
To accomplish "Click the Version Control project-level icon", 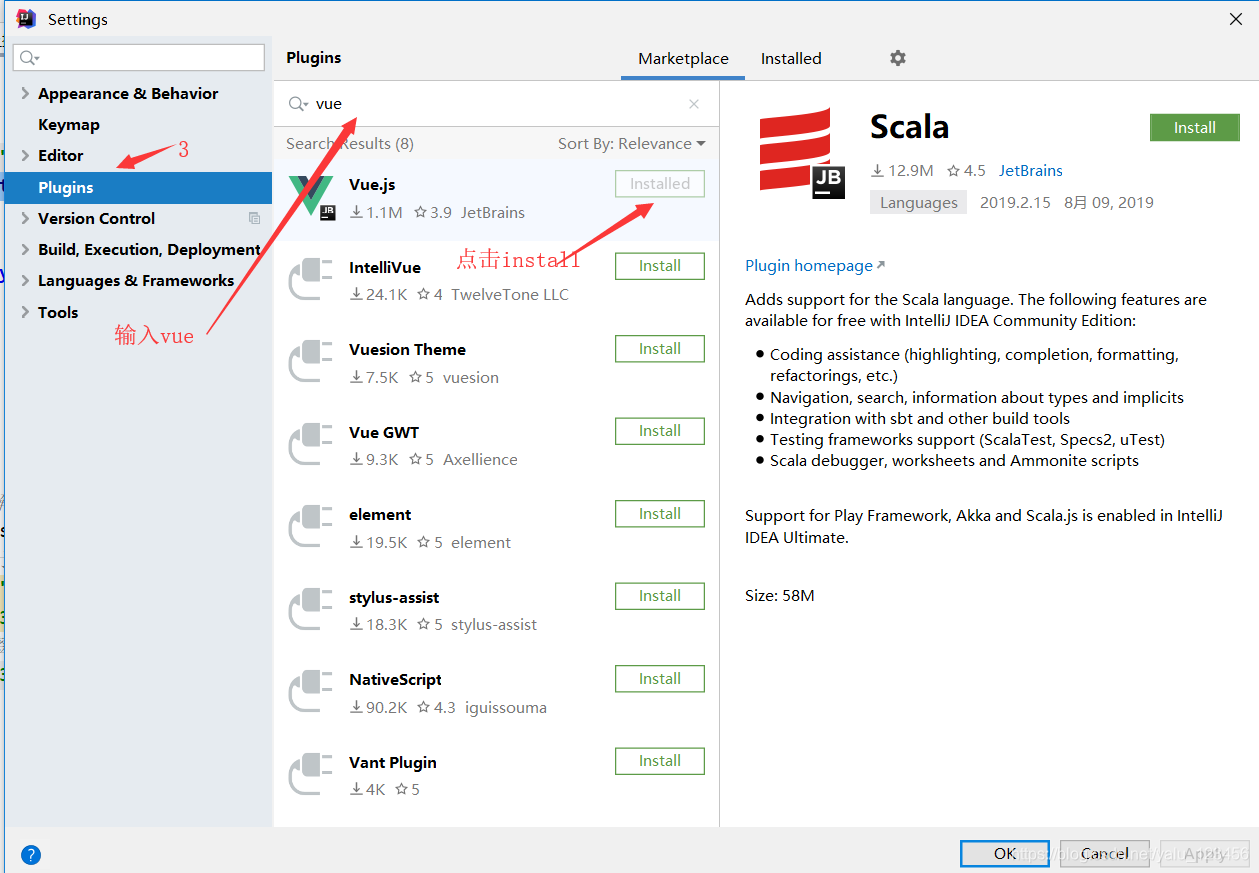I will coord(254,218).
